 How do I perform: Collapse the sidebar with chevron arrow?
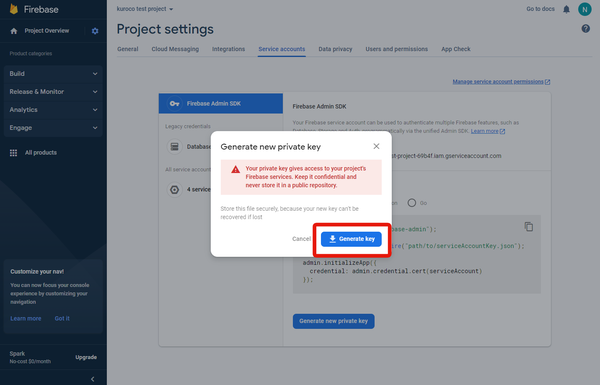tap(93, 379)
